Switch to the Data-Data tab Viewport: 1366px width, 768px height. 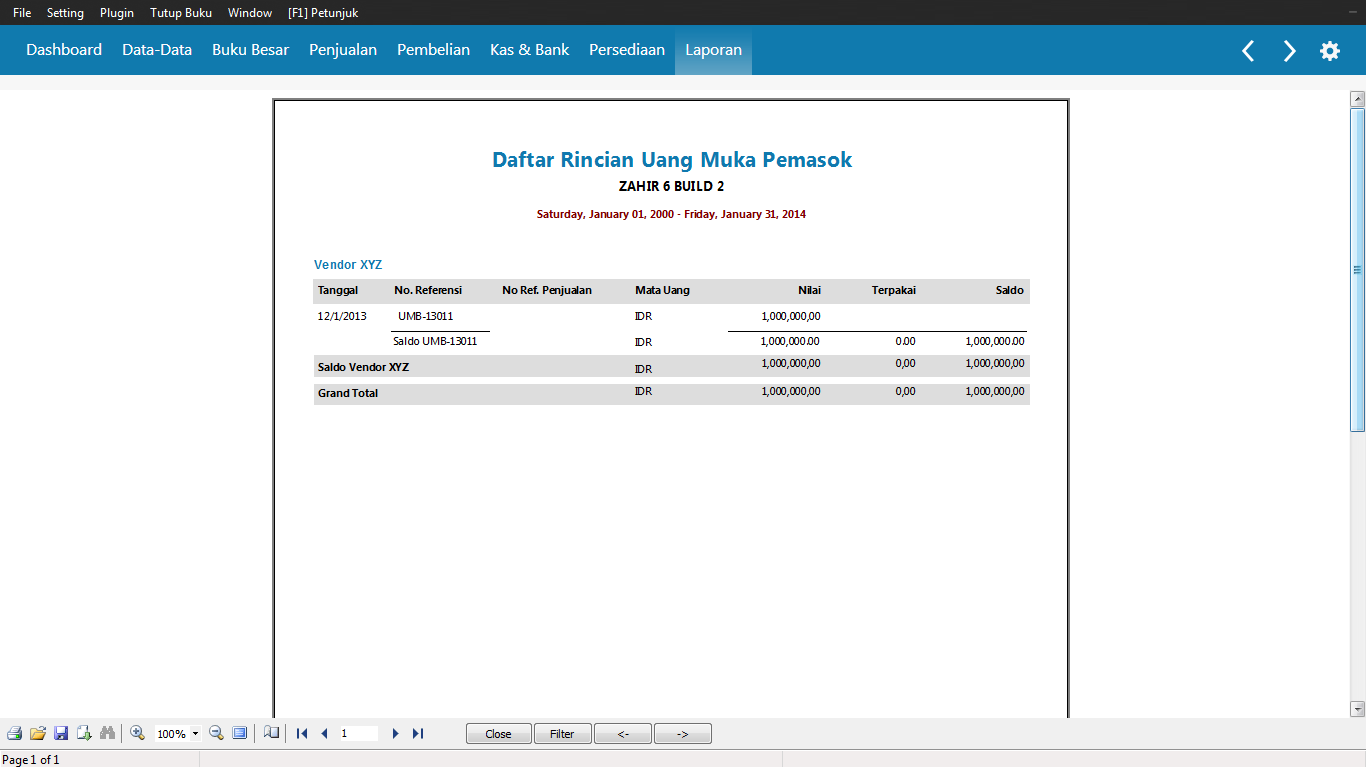(x=157, y=50)
